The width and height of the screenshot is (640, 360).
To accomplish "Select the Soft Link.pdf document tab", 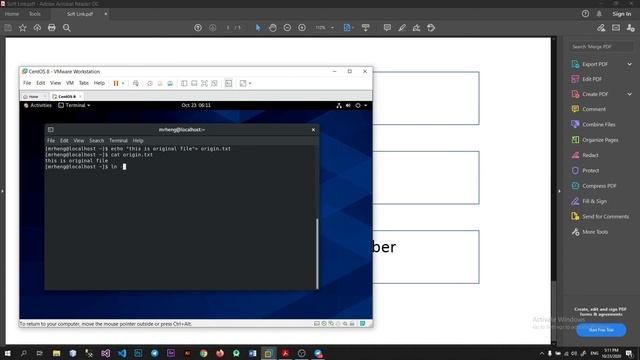I will tap(80, 14).
